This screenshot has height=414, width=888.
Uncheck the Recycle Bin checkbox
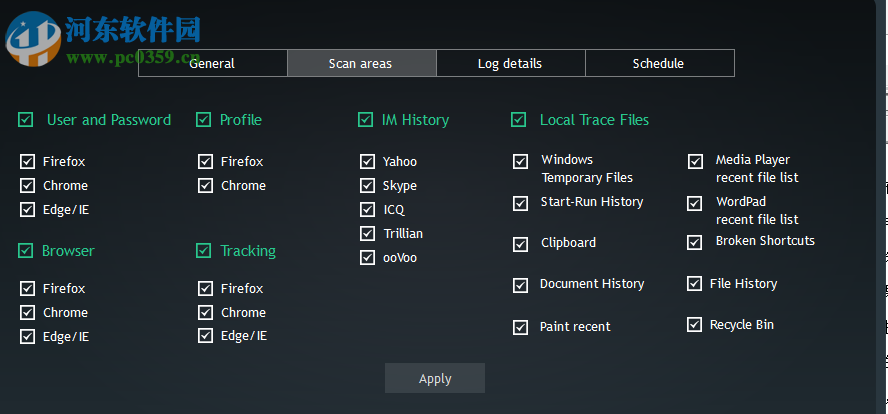tap(694, 325)
